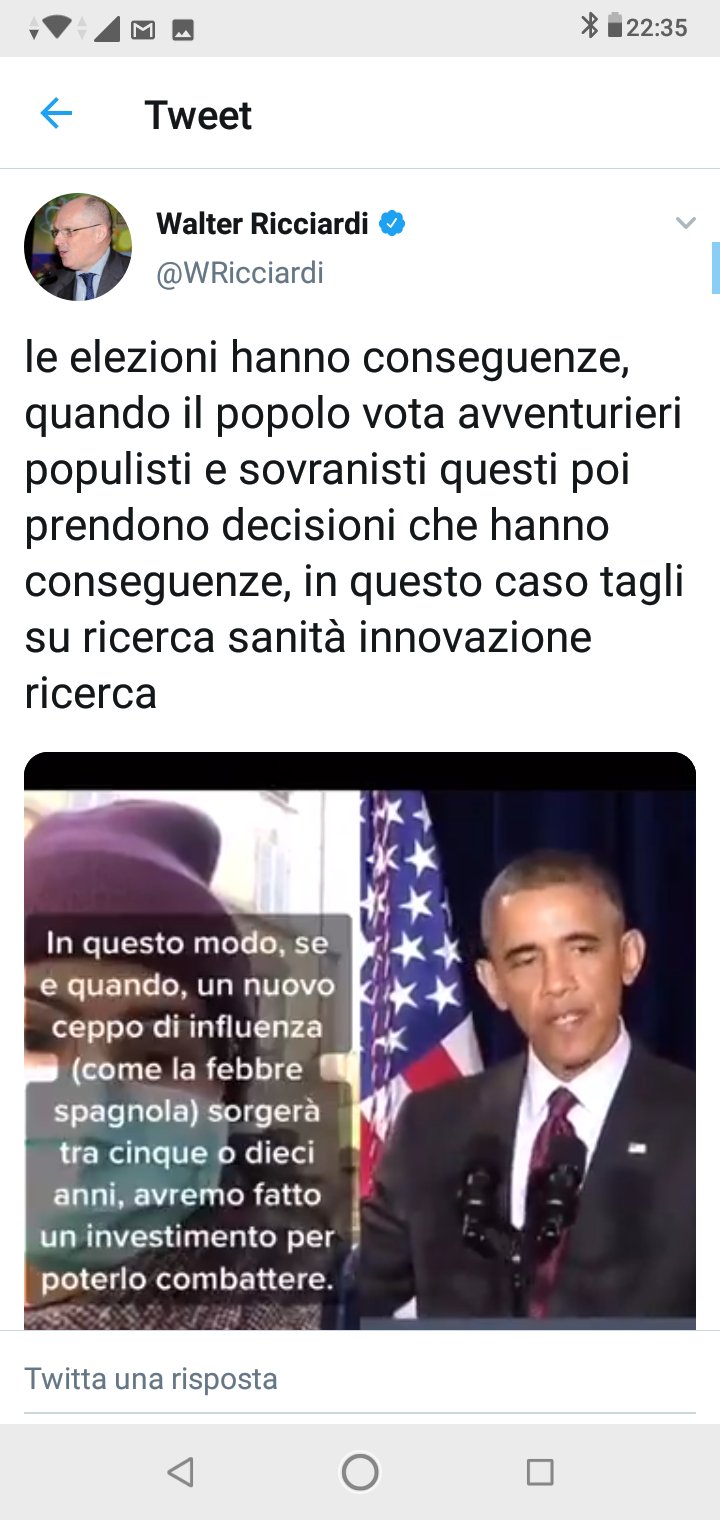Play the embedded Obama video
This screenshot has width=720, height=1520.
pos(360,1041)
